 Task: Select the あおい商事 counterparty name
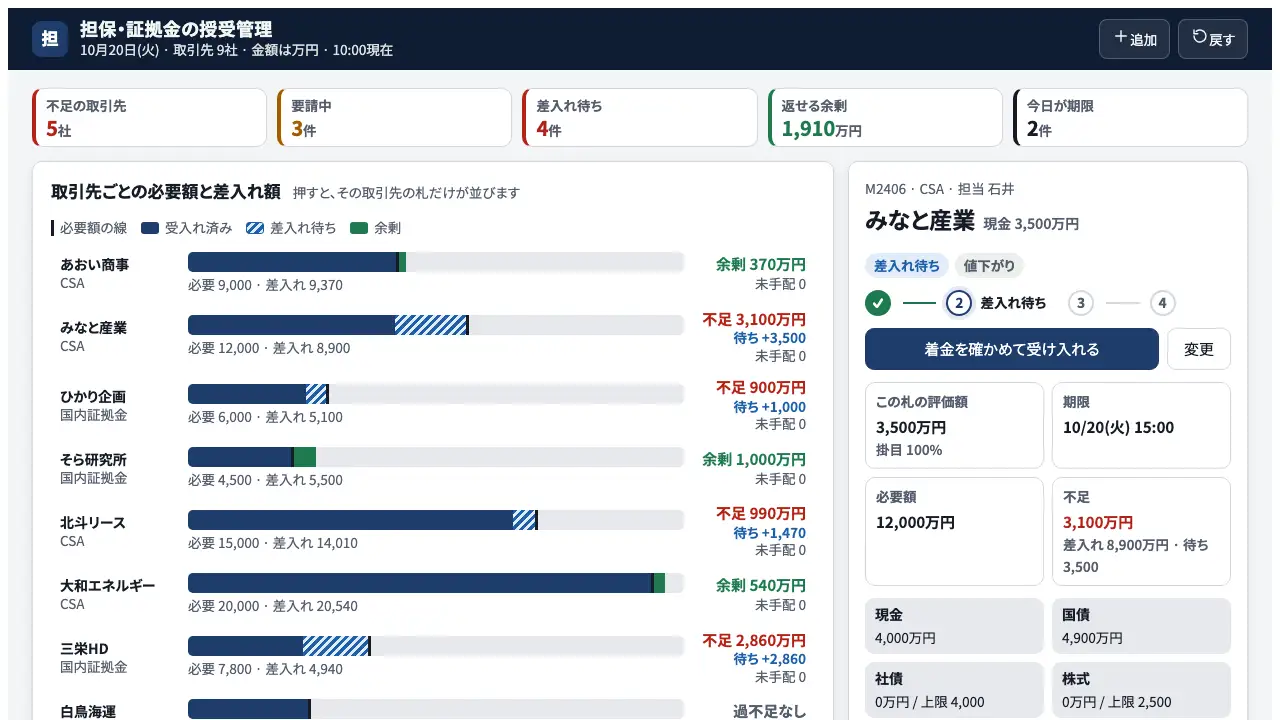95,265
